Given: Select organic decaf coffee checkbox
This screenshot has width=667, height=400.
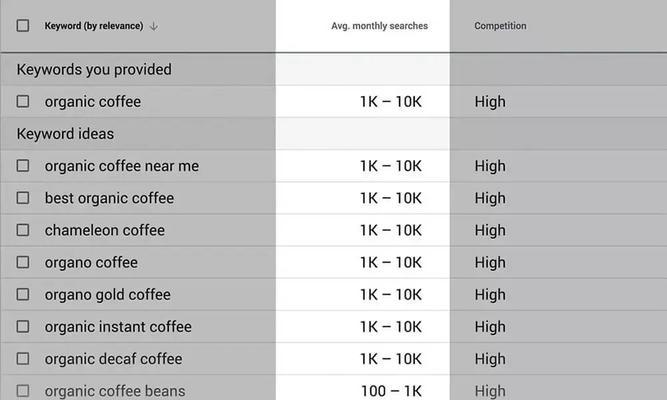Looking at the screenshot, I should pyautogui.click(x=23, y=359).
